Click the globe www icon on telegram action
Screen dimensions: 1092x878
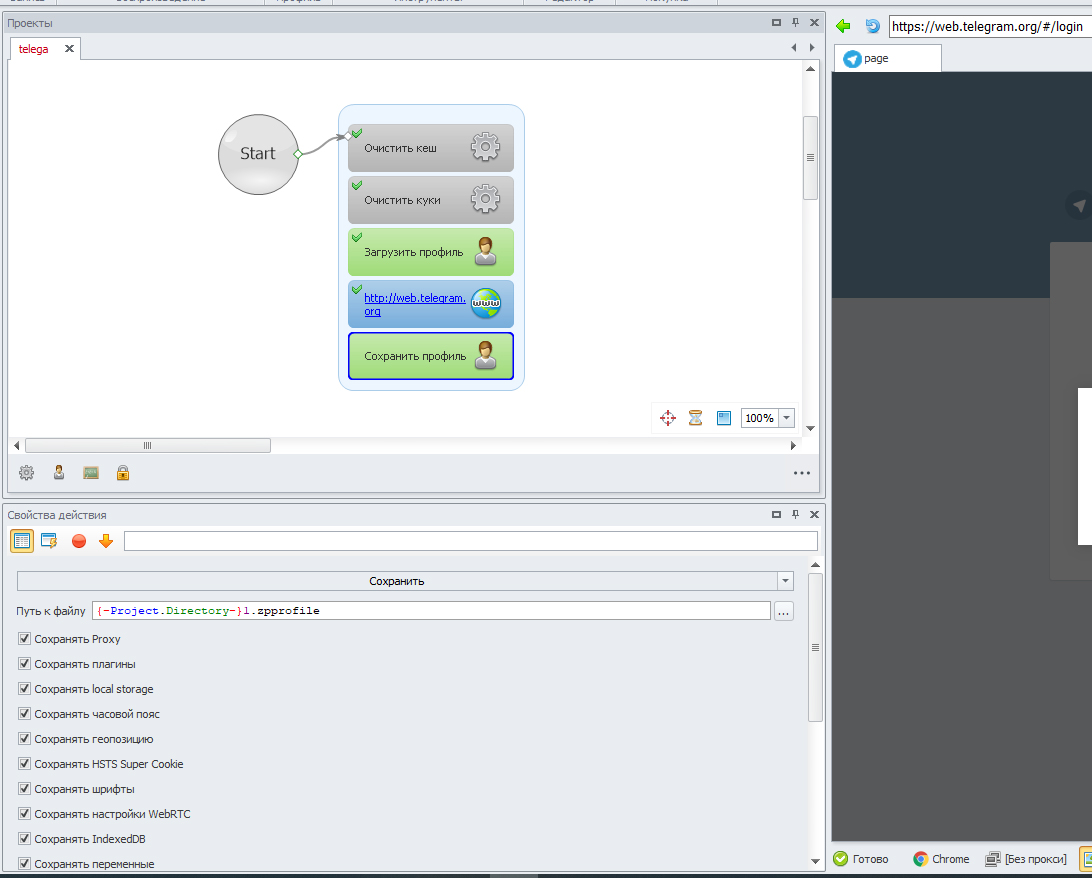pos(485,304)
